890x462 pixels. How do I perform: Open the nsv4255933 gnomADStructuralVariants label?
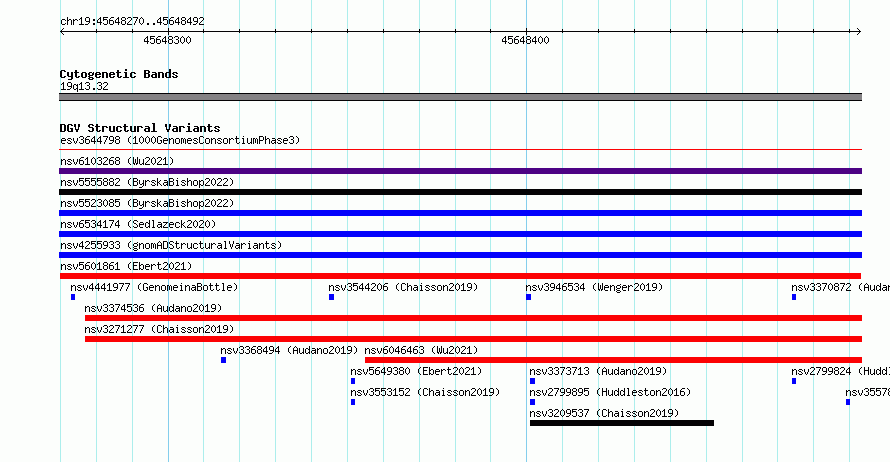click(x=171, y=245)
